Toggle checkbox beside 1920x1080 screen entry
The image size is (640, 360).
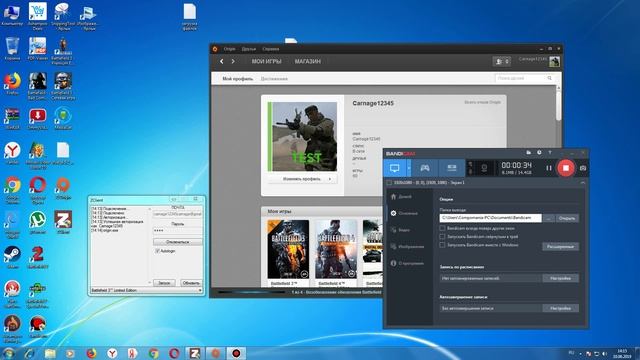coord(389,183)
